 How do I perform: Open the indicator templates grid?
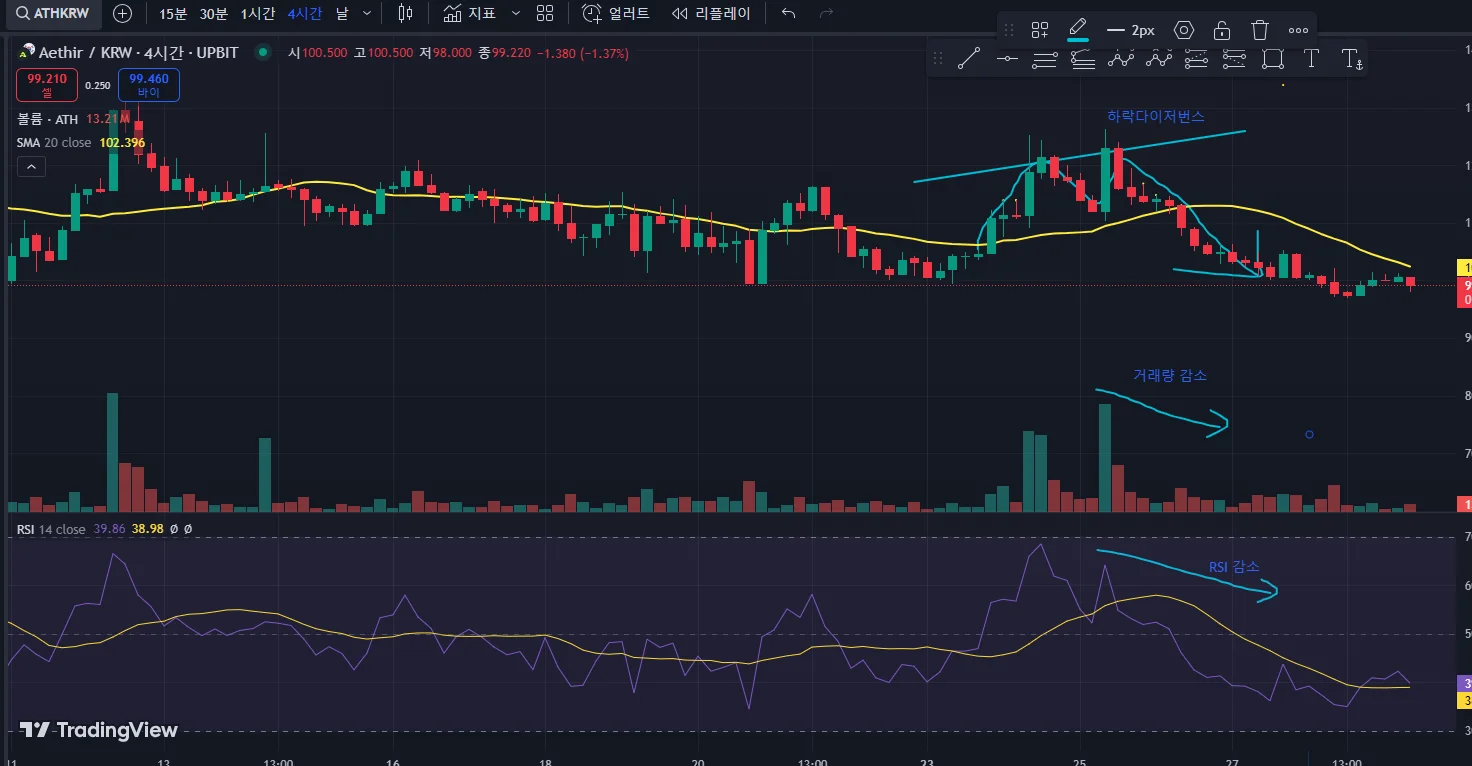tap(545, 13)
